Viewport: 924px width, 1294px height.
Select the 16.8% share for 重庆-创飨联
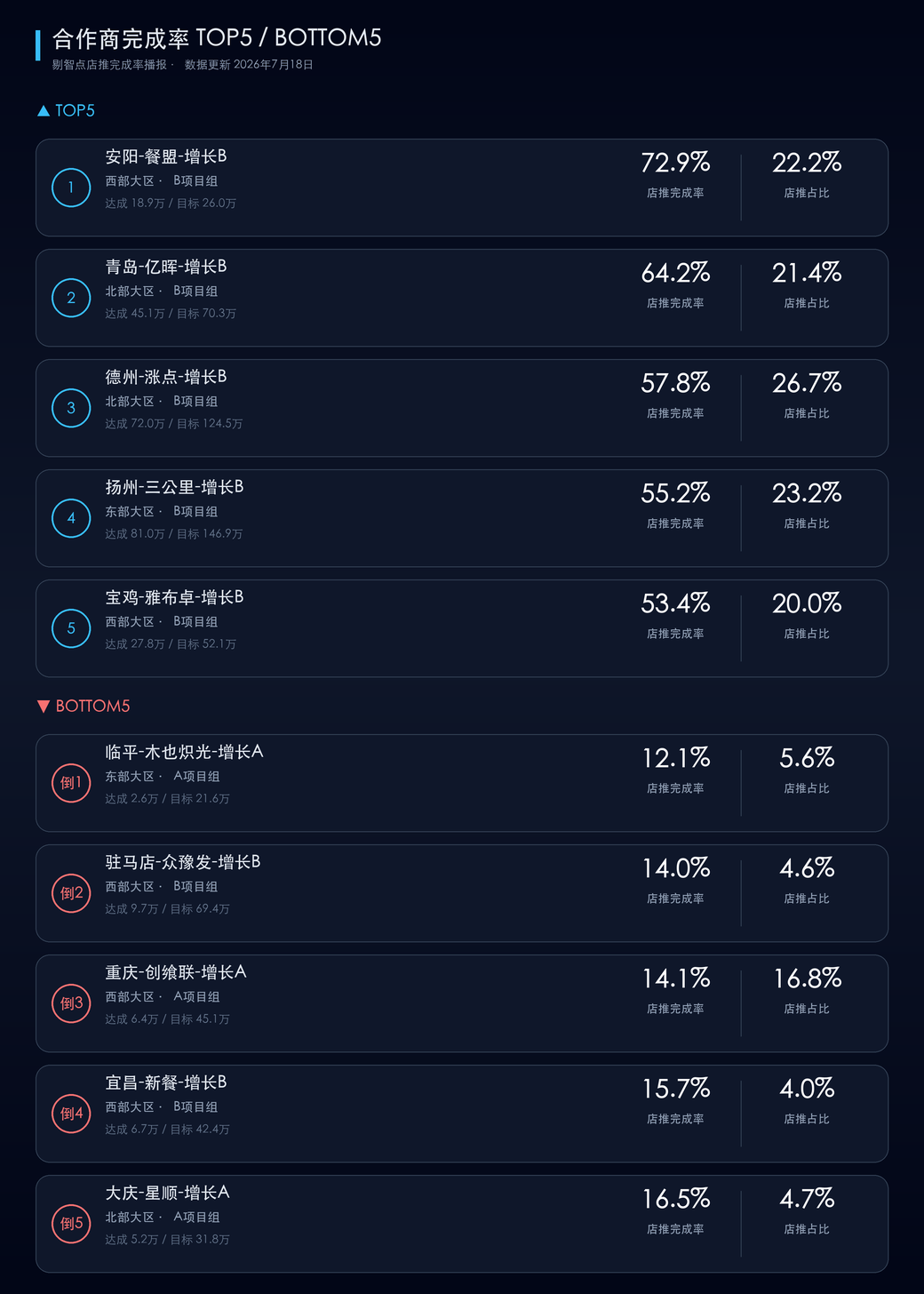(x=807, y=978)
